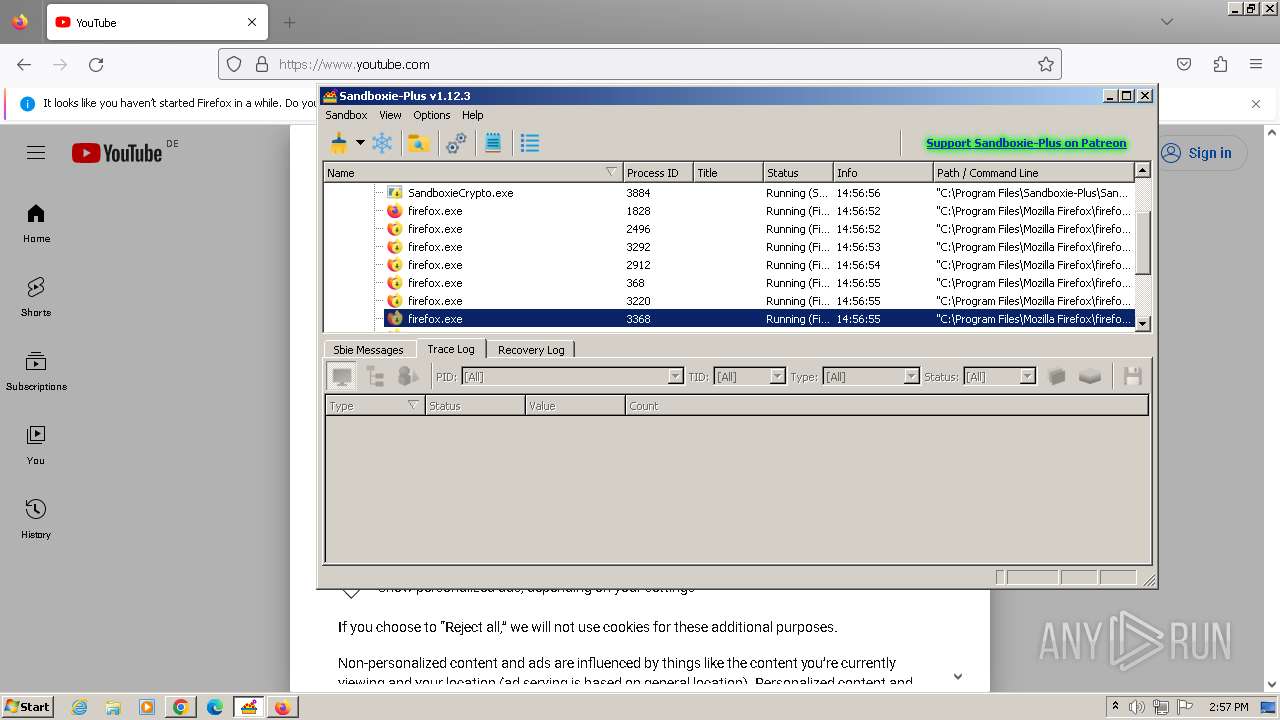Image resolution: width=1280 pixels, height=720 pixels.
Task: Click the highlighted firefox.exe row PID 3368
Action: pyautogui.click(x=731, y=319)
